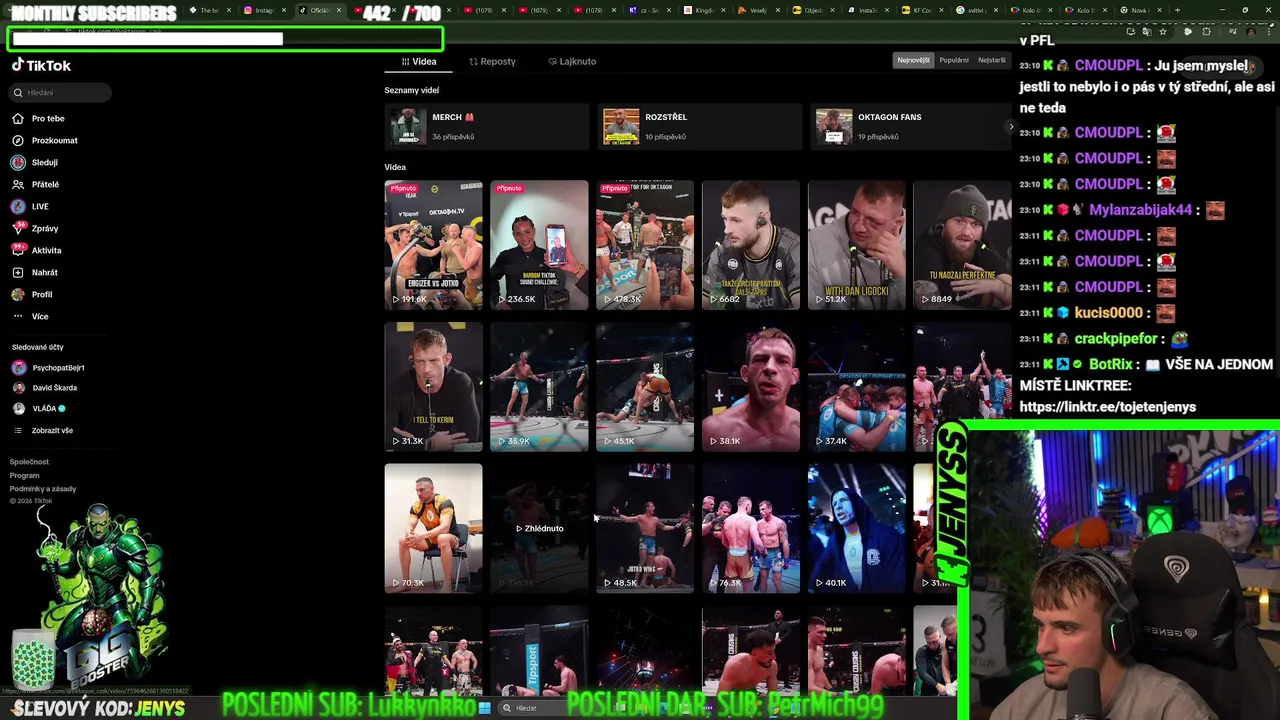Switch to the Videa tab

pos(419,61)
